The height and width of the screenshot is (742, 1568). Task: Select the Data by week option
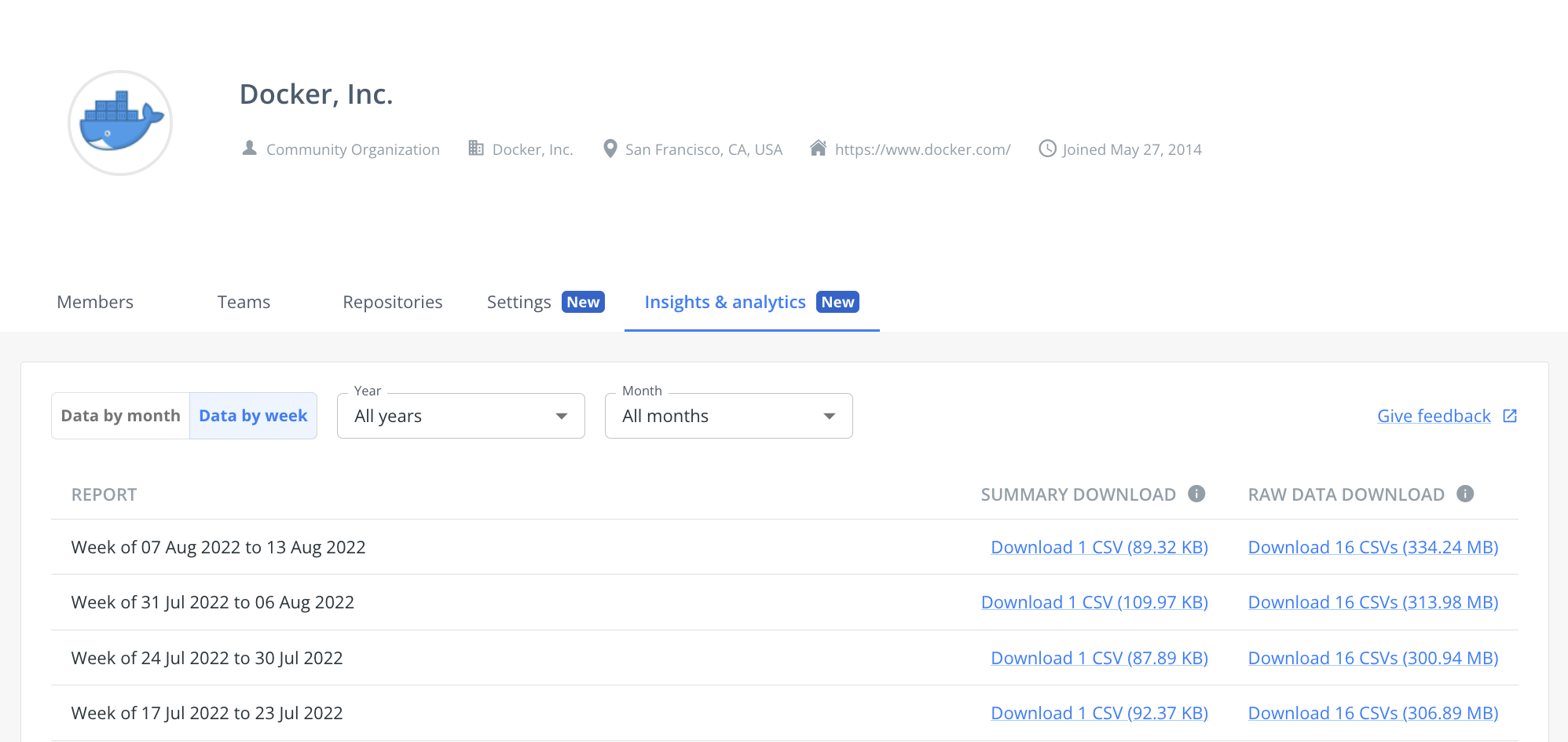pos(253,415)
